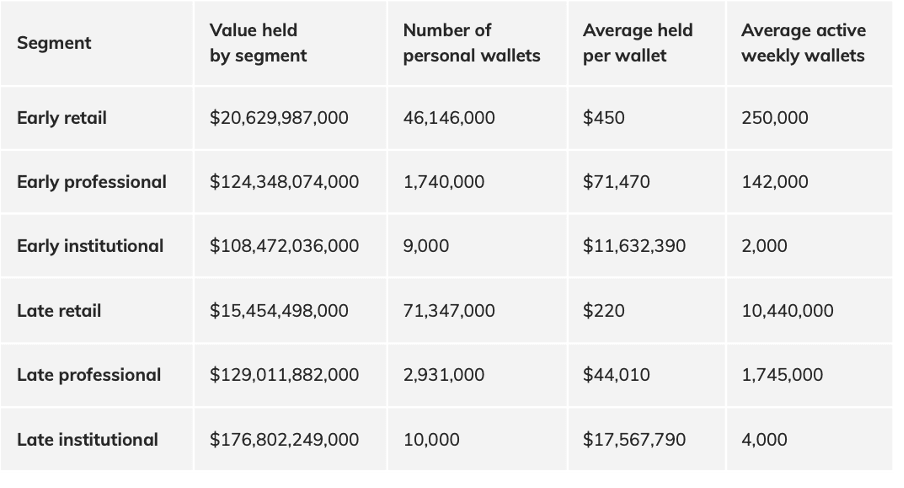Click the Late retail row label
The height and width of the screenshot is (488, 904).
(59, 311)
